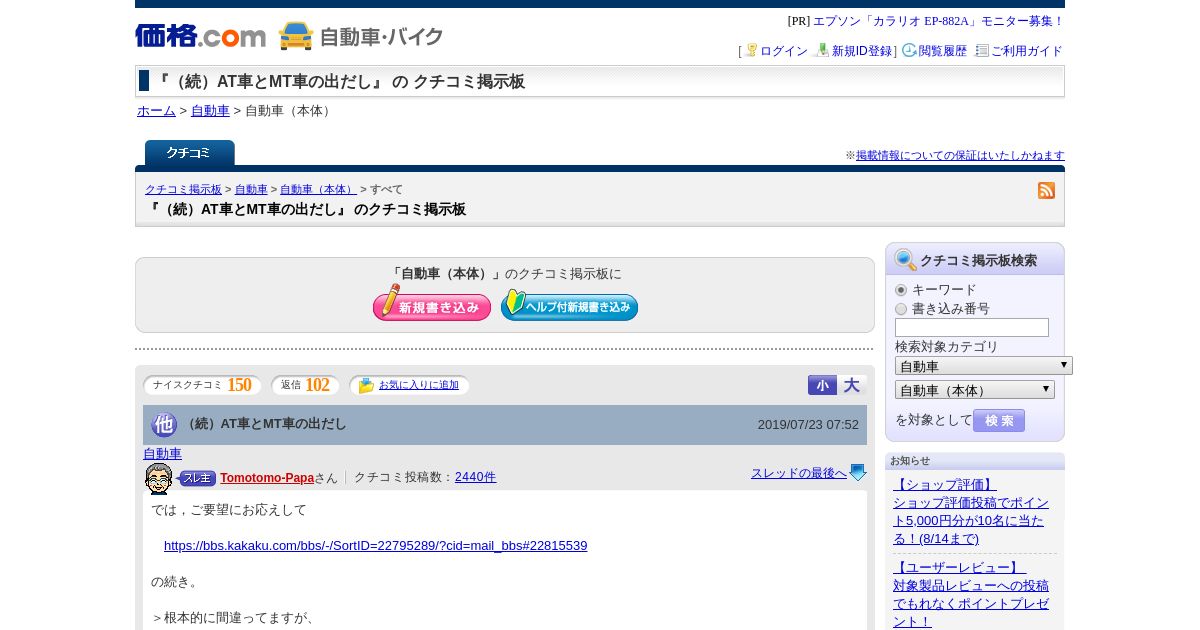Click the post timestamp 2019/07/23 07:52

click(x=808, y=425)
